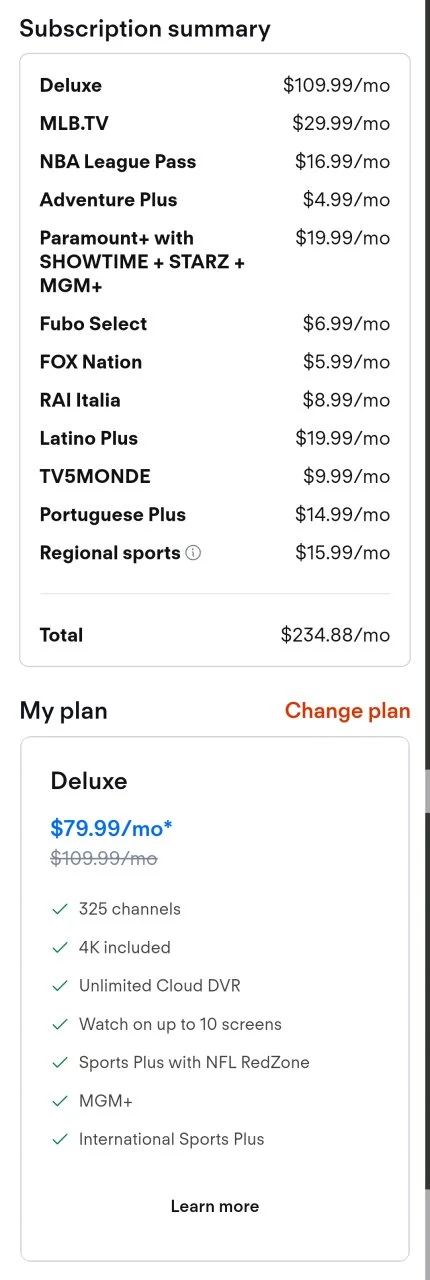The height and width of the screenshot is (1280, 430).
Task: Select the MLB.TV subscription line
Action: pos(215,124)
